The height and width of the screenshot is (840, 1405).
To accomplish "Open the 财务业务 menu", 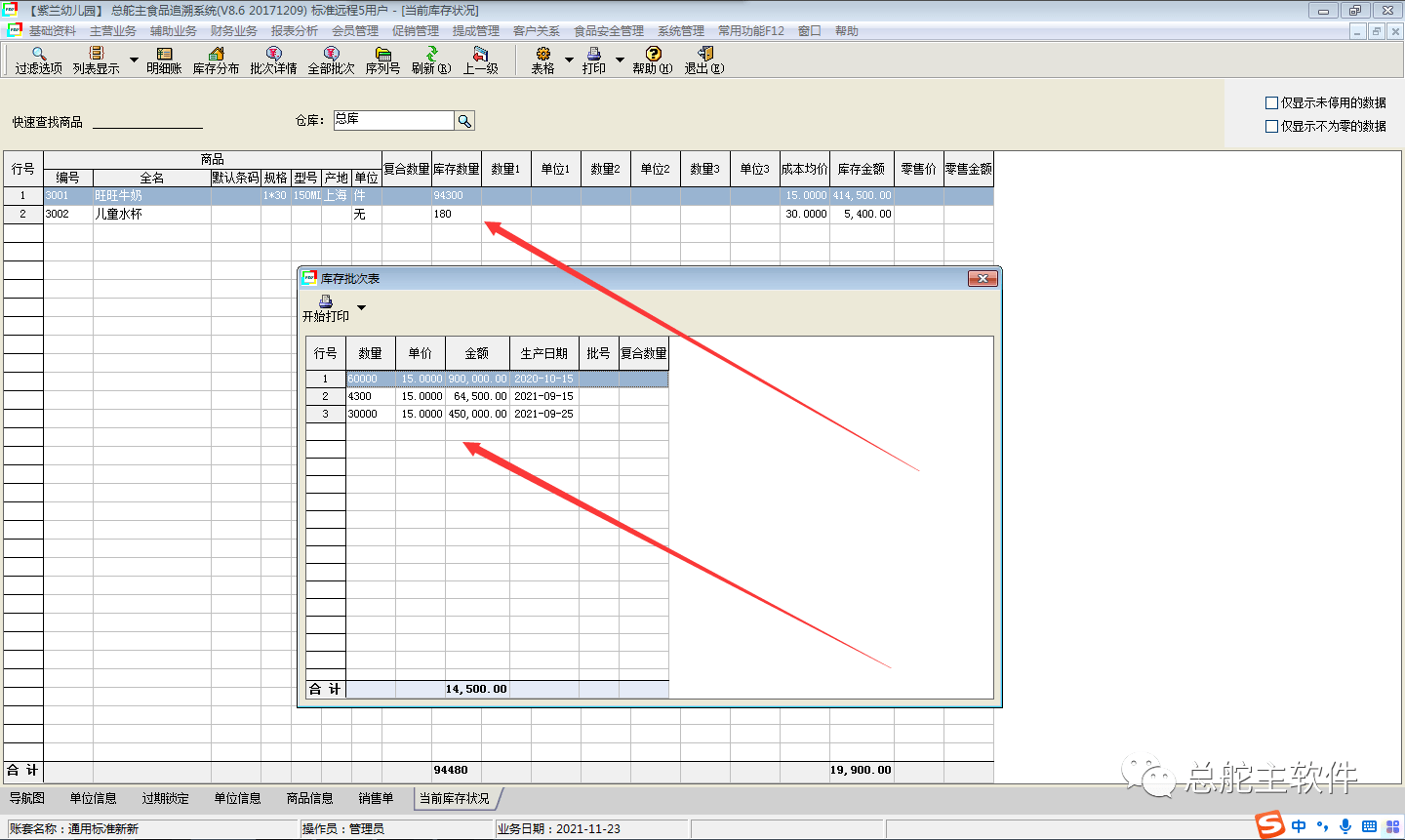I will tap(234, 31).
